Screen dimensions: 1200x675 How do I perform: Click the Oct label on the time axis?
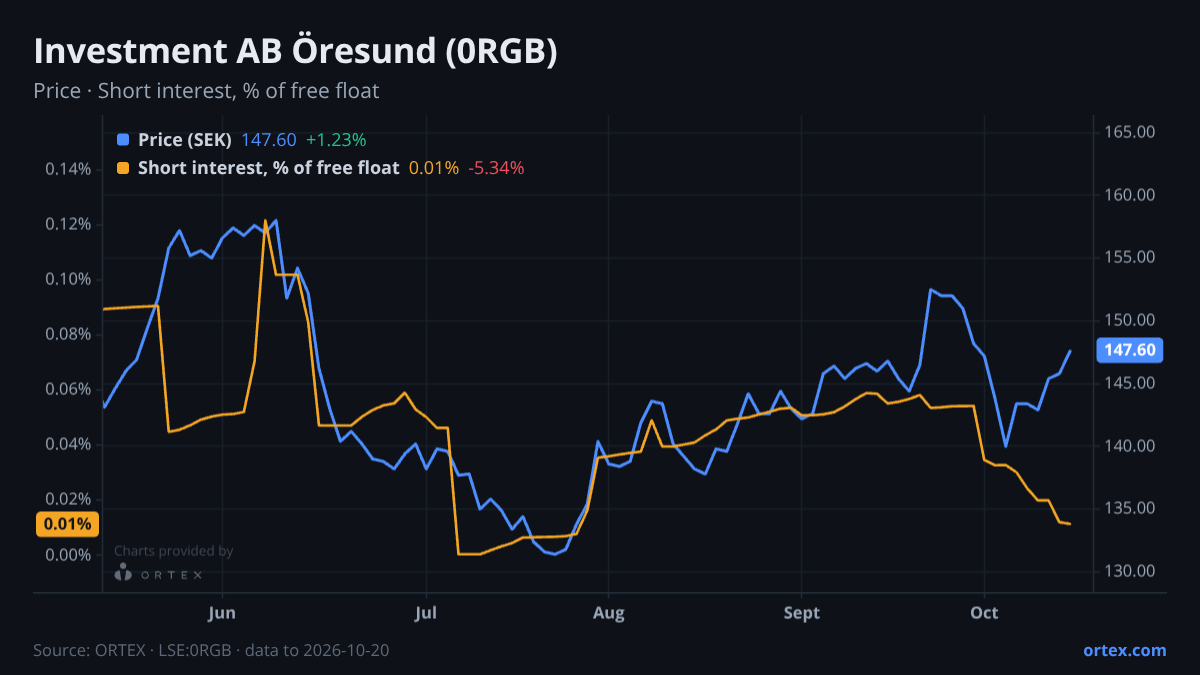tap(985, 613)
